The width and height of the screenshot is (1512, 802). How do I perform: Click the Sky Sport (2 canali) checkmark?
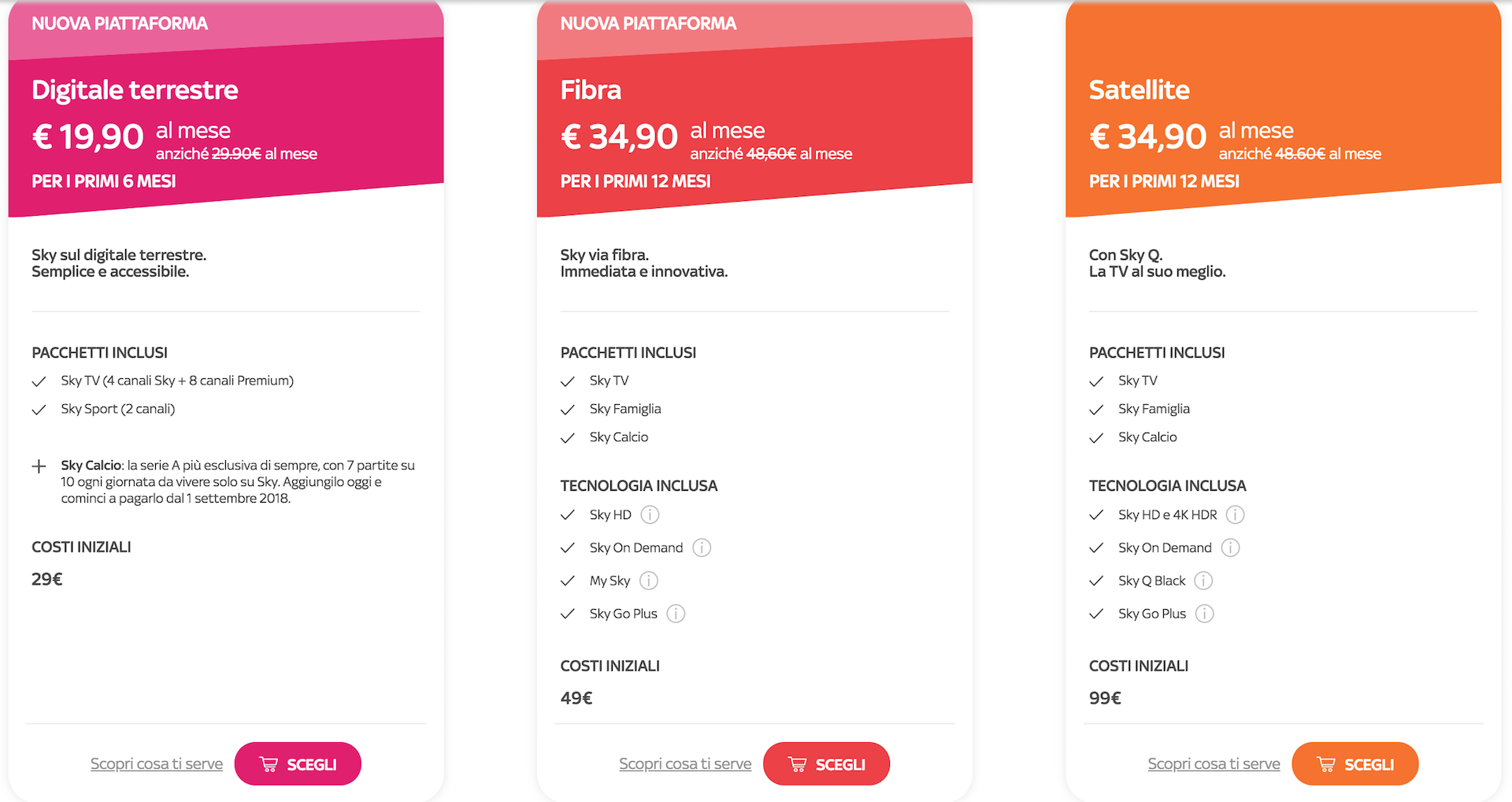[39, 410]
